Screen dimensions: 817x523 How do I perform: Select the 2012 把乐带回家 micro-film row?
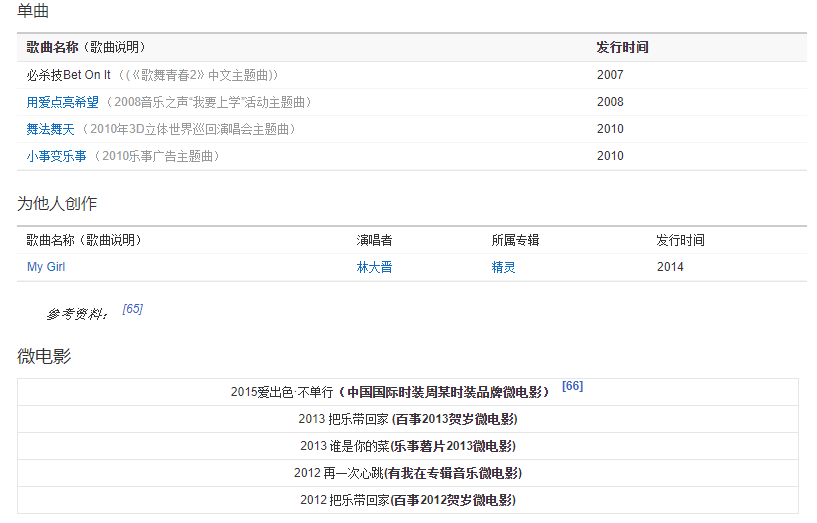(x=408, y=500)
